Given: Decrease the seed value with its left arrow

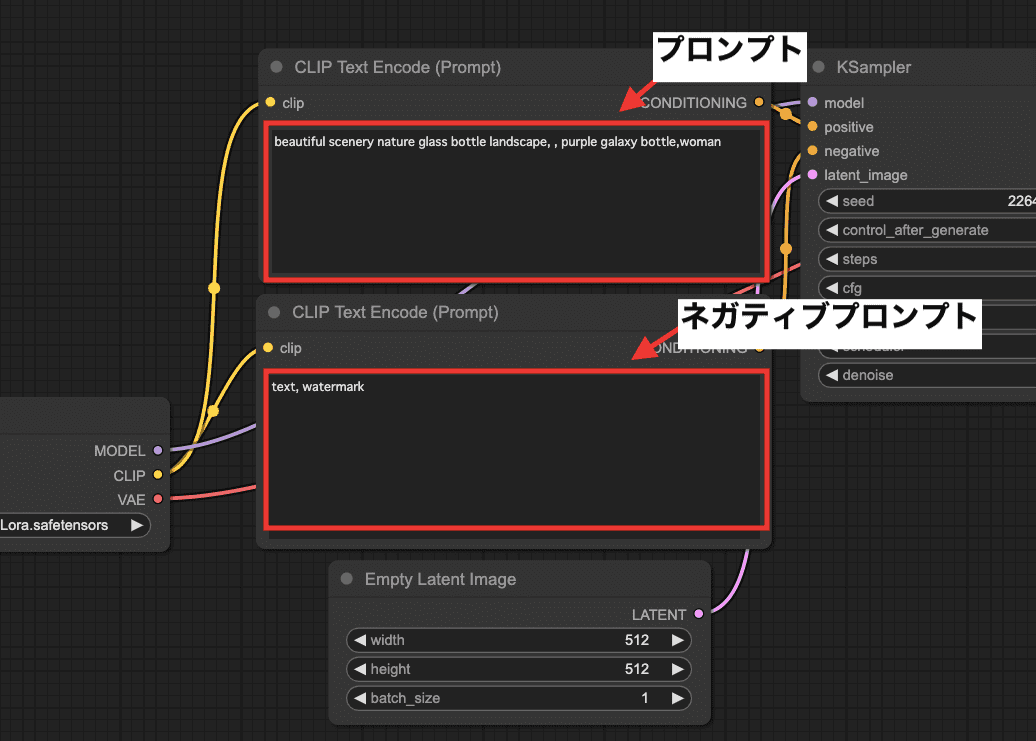Looking at the screenshot, I should pyautogui.click(x=833, y=200).
